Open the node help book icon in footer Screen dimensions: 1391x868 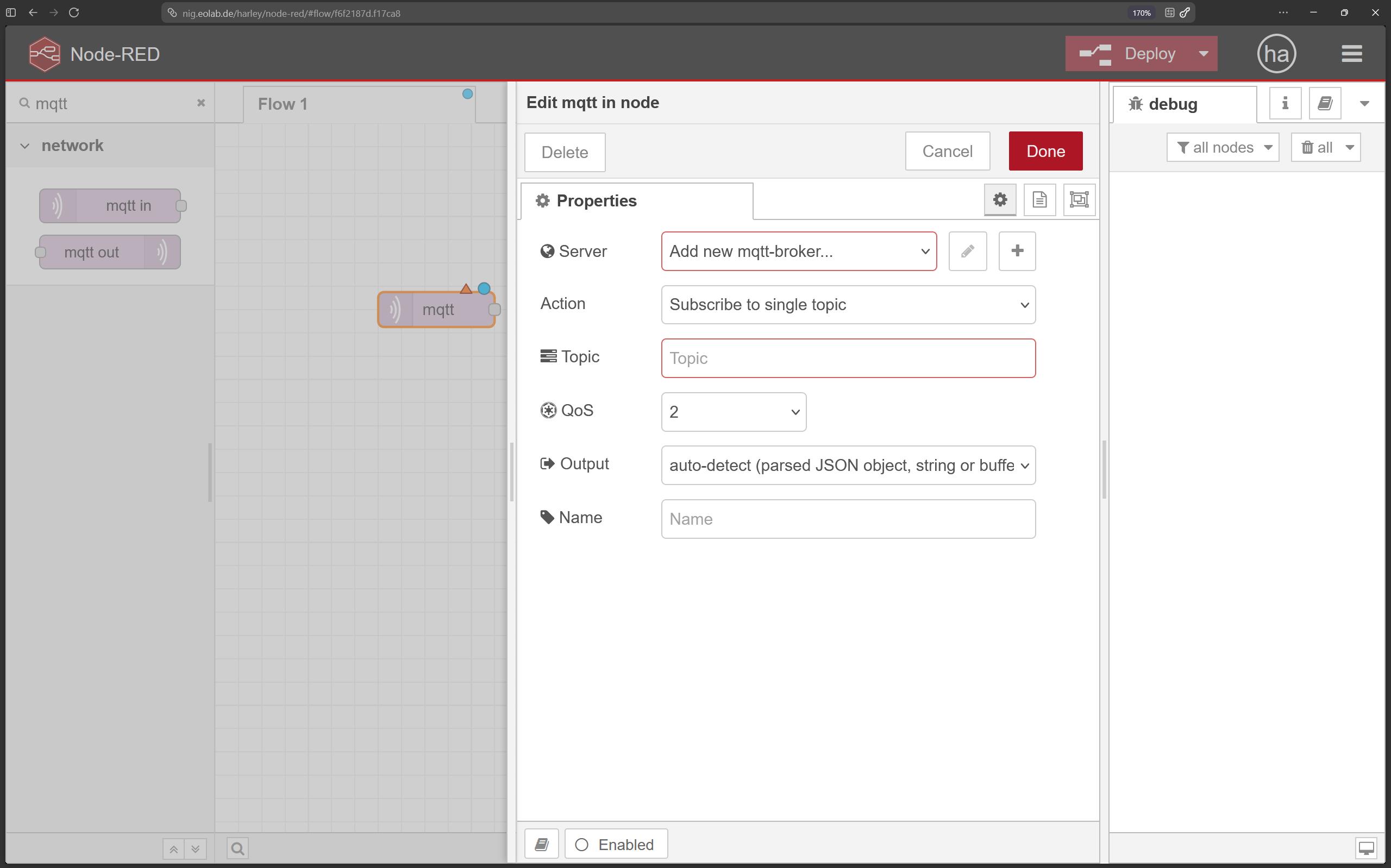coord(541,845)
